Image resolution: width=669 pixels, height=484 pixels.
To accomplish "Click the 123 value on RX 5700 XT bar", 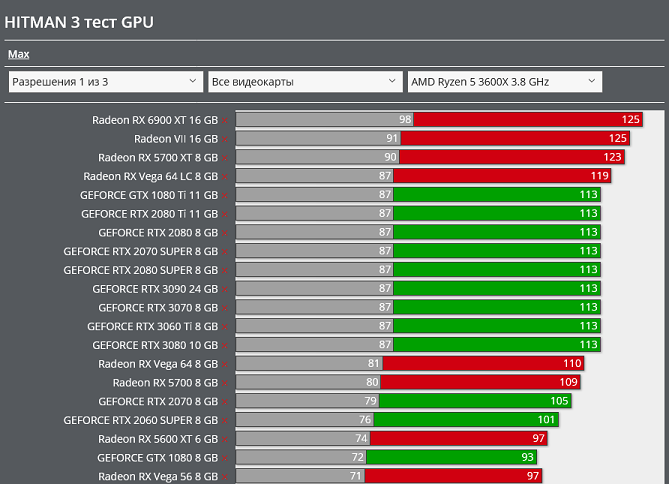I will pos(612,157).
